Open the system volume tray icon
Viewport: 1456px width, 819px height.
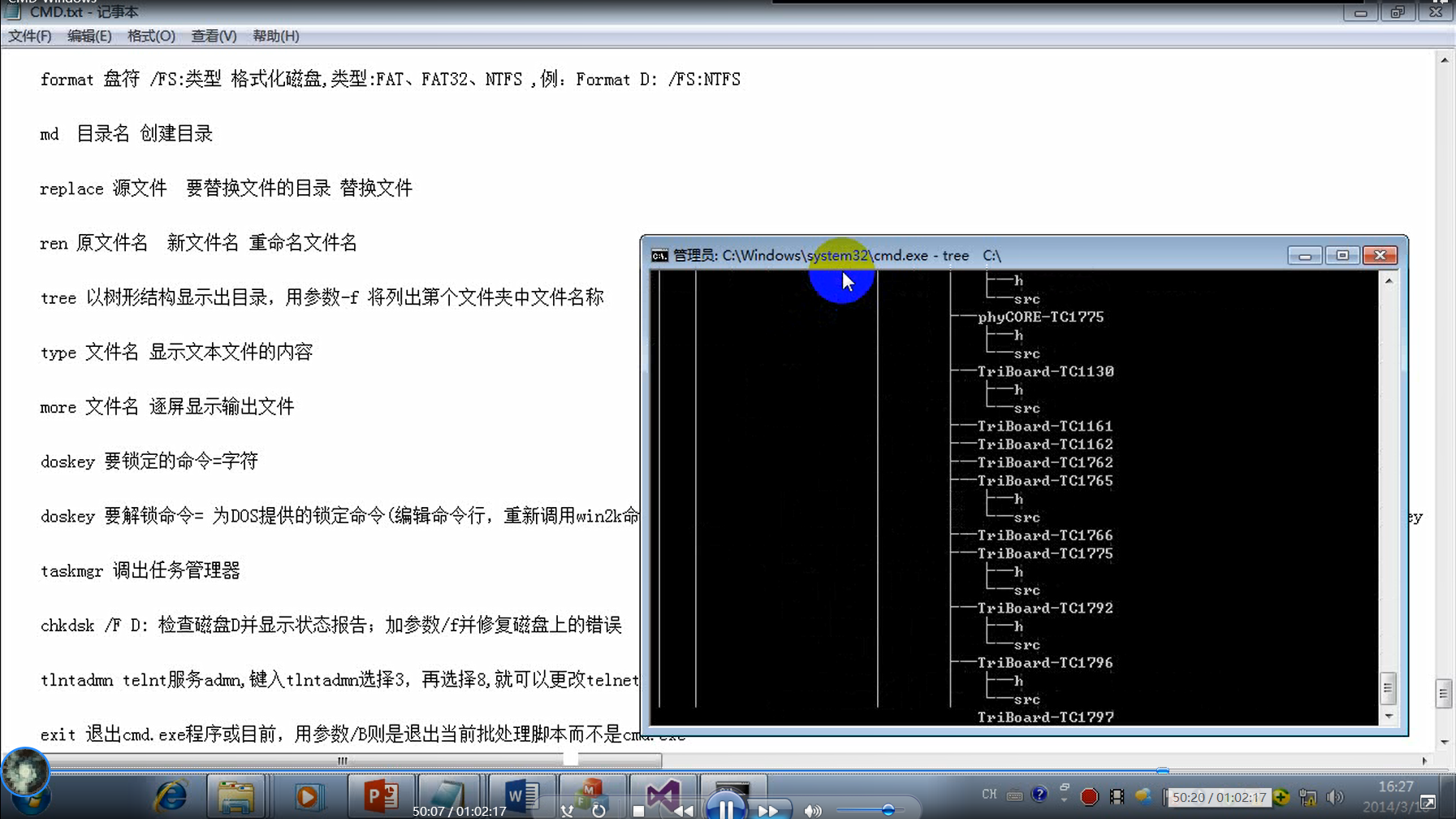[x=1335, y=797]
